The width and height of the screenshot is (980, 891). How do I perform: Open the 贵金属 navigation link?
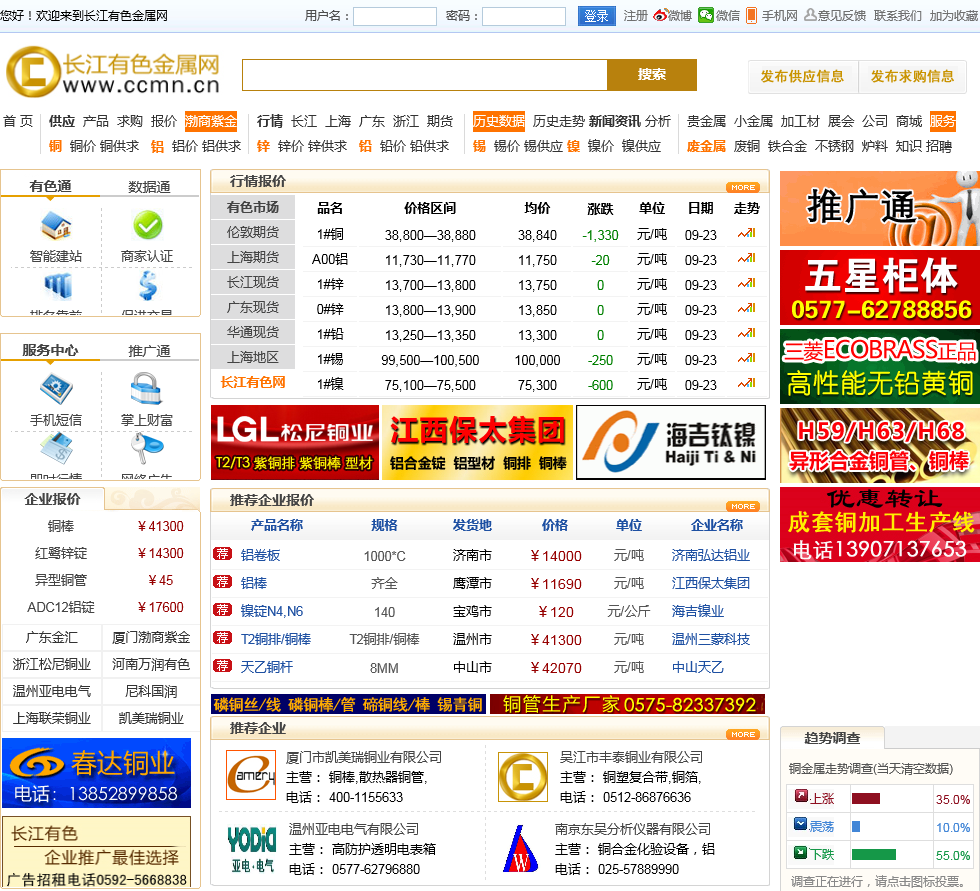706,121
